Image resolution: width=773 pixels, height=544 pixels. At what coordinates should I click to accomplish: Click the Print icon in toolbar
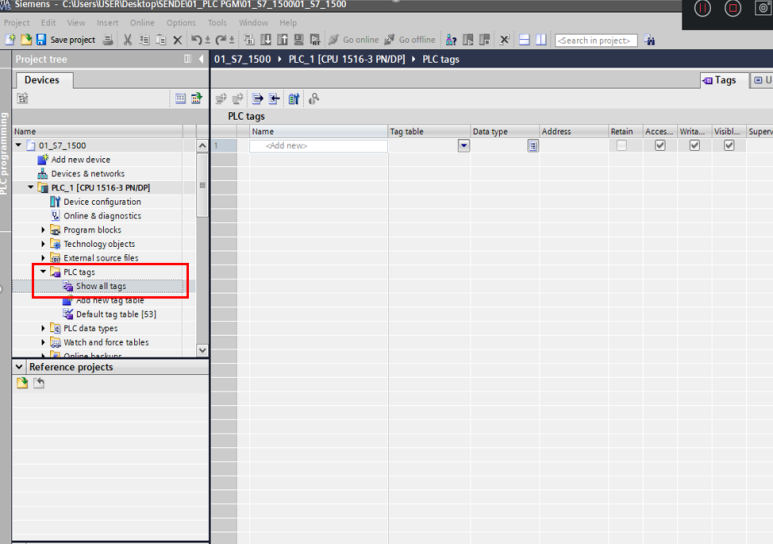108,39
